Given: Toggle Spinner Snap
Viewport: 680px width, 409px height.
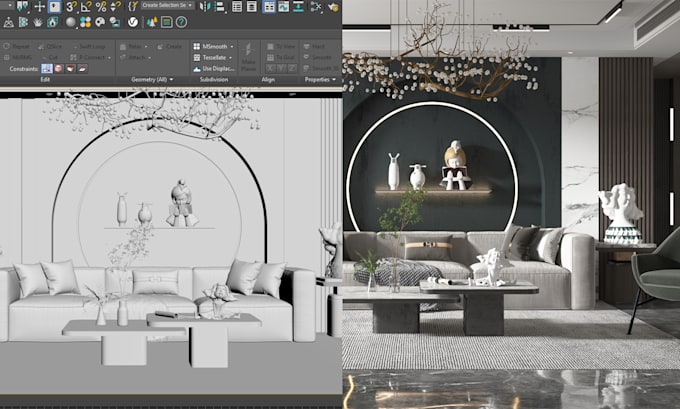Looking at the screenshot, I should pyautogui.click(x=116, y=7).
